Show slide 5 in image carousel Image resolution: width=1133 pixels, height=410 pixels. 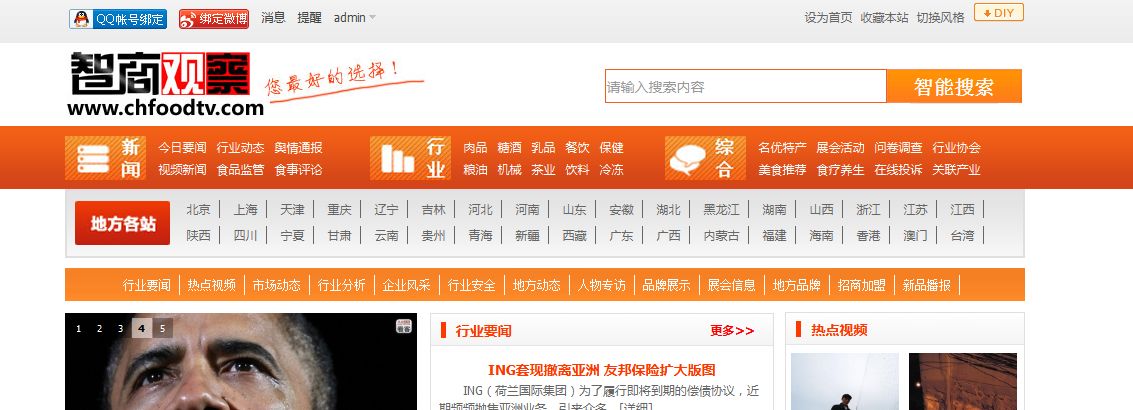(x=163, y=329)
